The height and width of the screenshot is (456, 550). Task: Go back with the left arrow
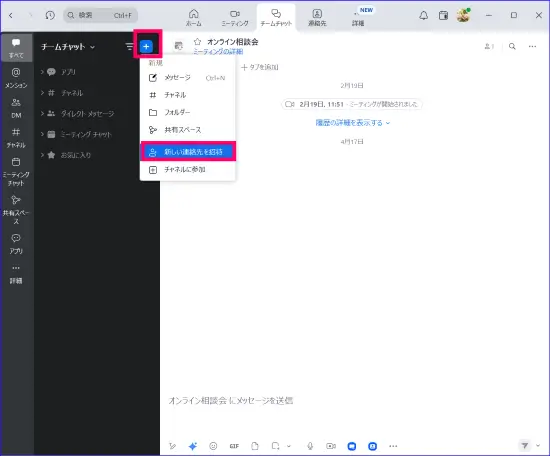click(x=11, y=15)
